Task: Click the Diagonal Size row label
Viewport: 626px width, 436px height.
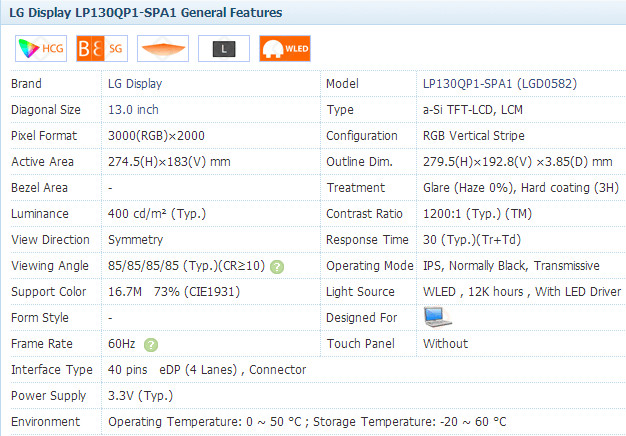Action: [46, 109]
